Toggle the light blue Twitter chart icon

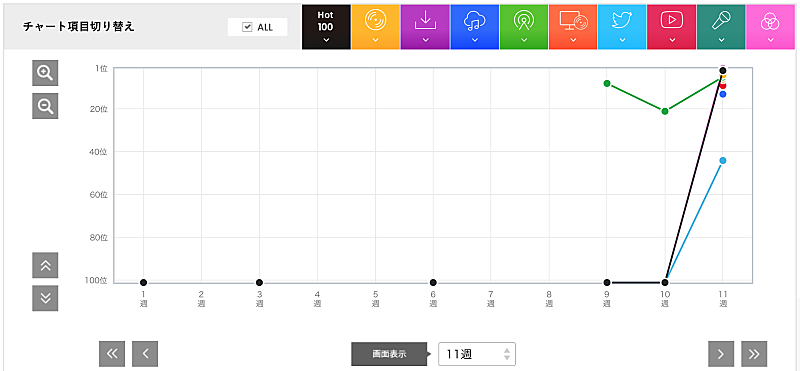tap(622, 27)
